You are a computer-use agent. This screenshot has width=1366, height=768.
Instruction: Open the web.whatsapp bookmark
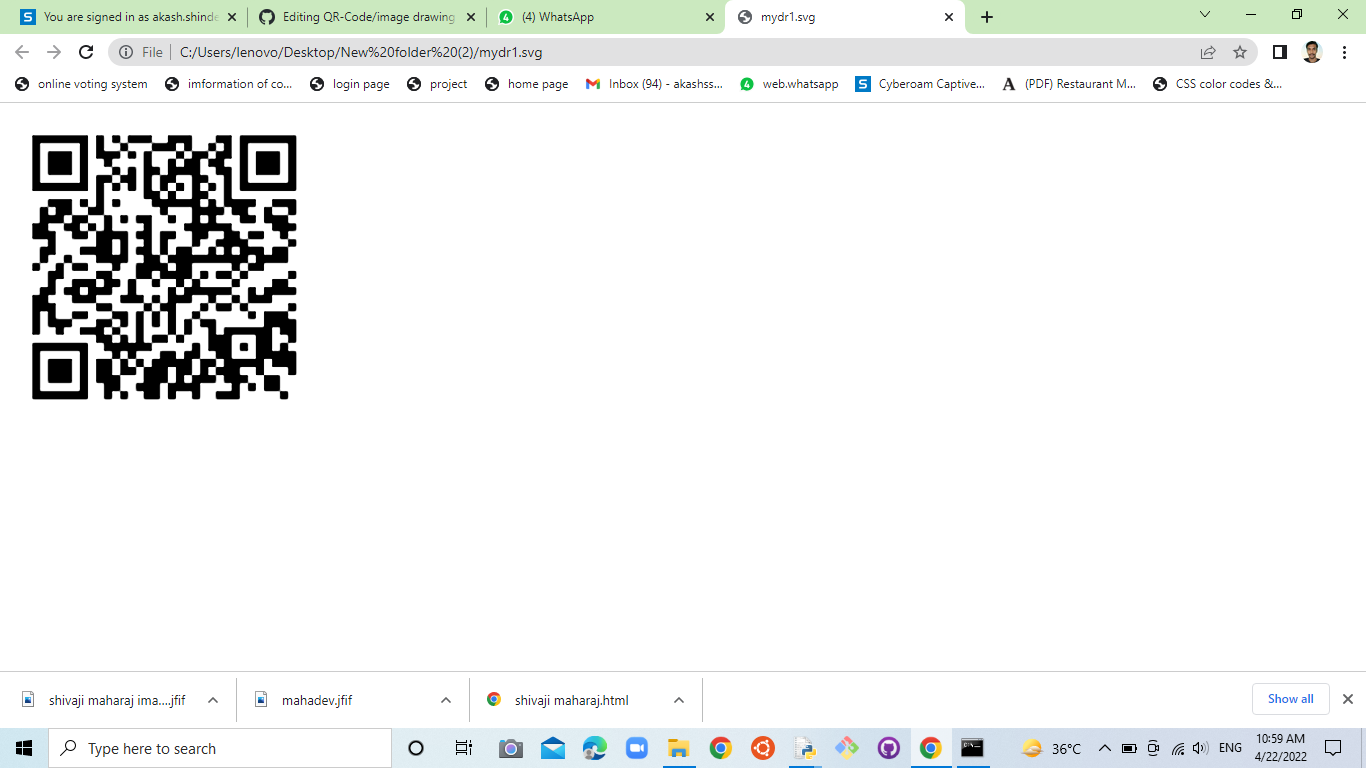(789, 84)
